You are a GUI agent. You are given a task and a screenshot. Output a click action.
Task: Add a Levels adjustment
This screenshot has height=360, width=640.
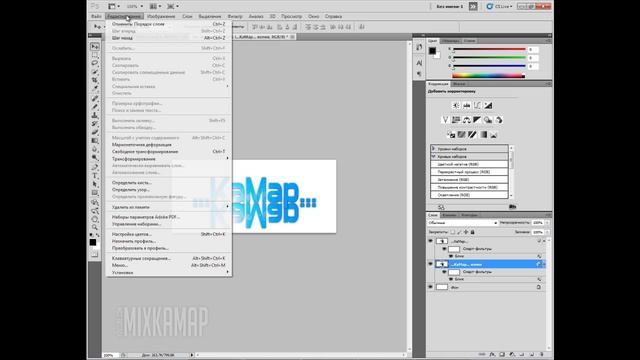click(x=467, y=105)
